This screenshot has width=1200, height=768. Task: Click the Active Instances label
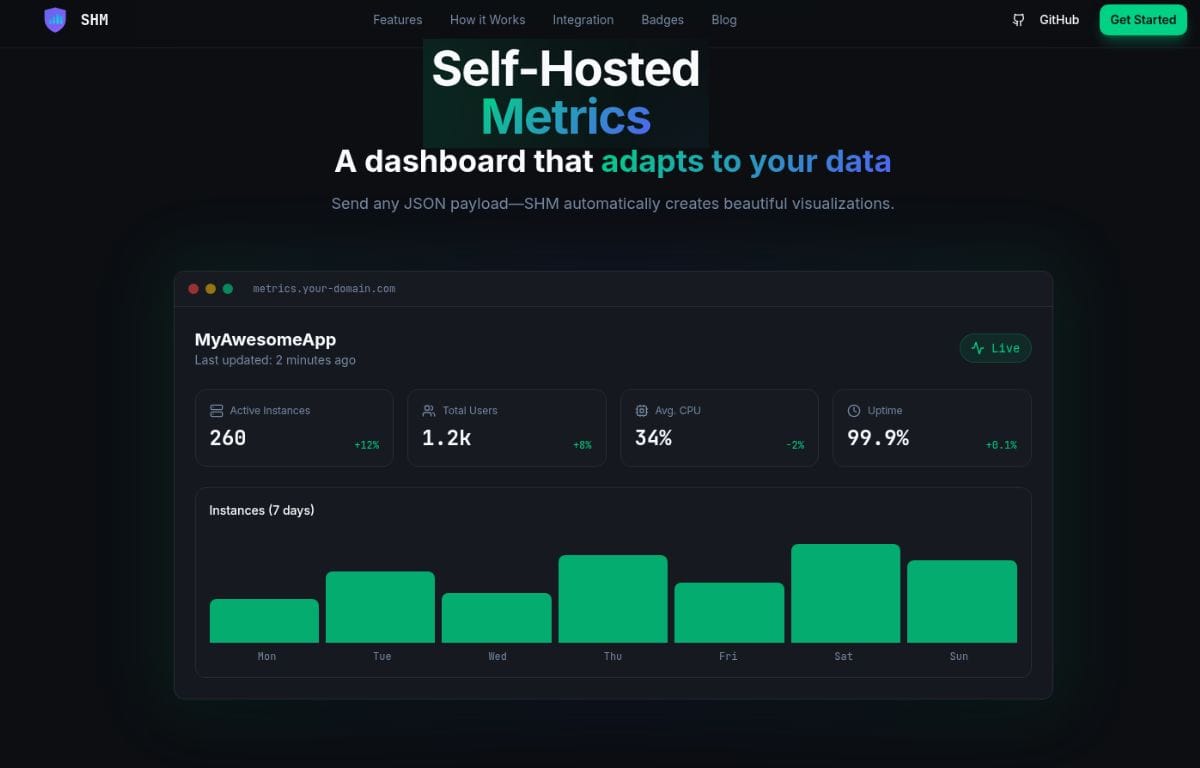[x=270, y=411]
